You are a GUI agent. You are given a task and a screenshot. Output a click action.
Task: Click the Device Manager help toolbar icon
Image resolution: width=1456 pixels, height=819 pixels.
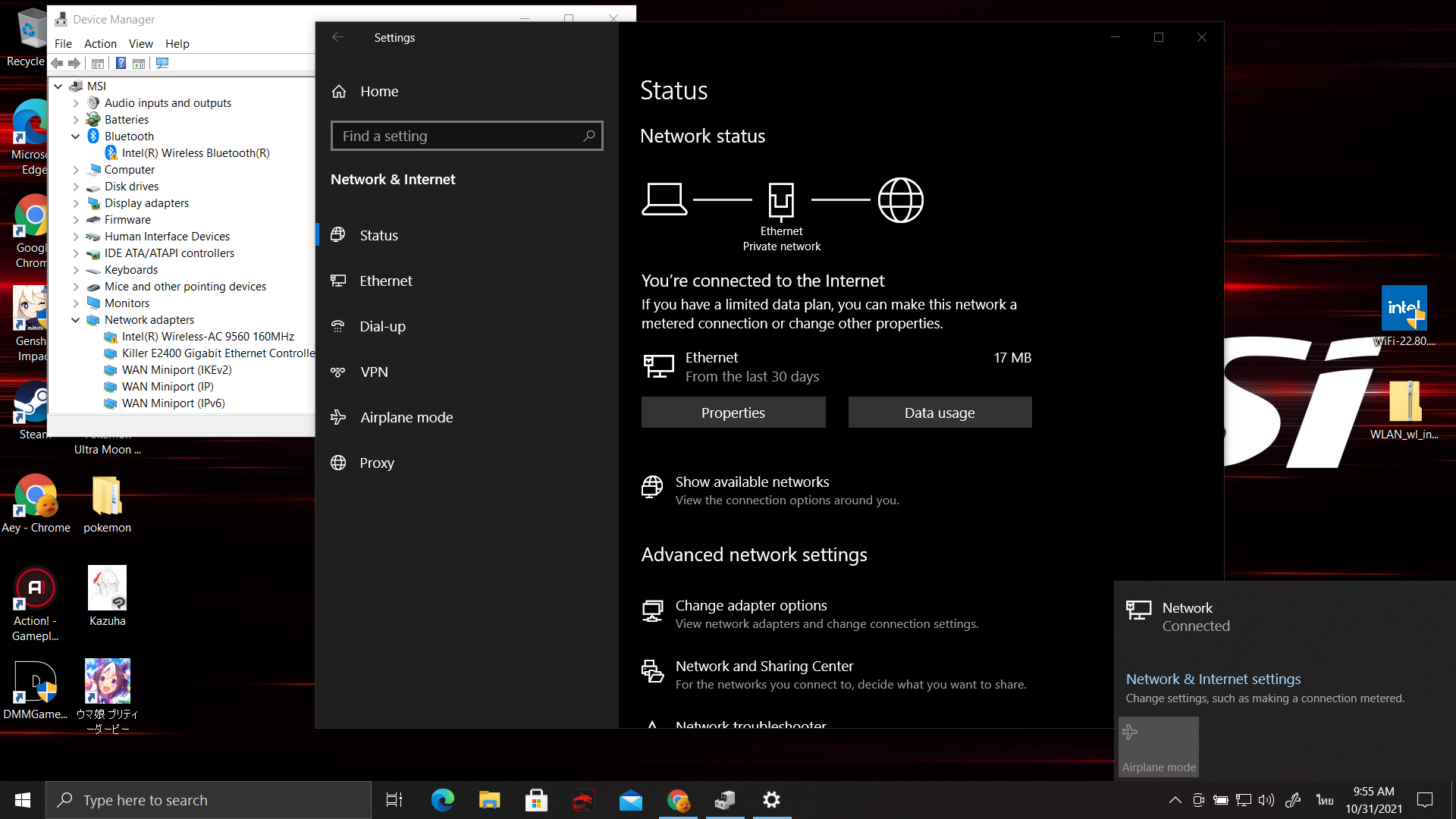[121, 64]
